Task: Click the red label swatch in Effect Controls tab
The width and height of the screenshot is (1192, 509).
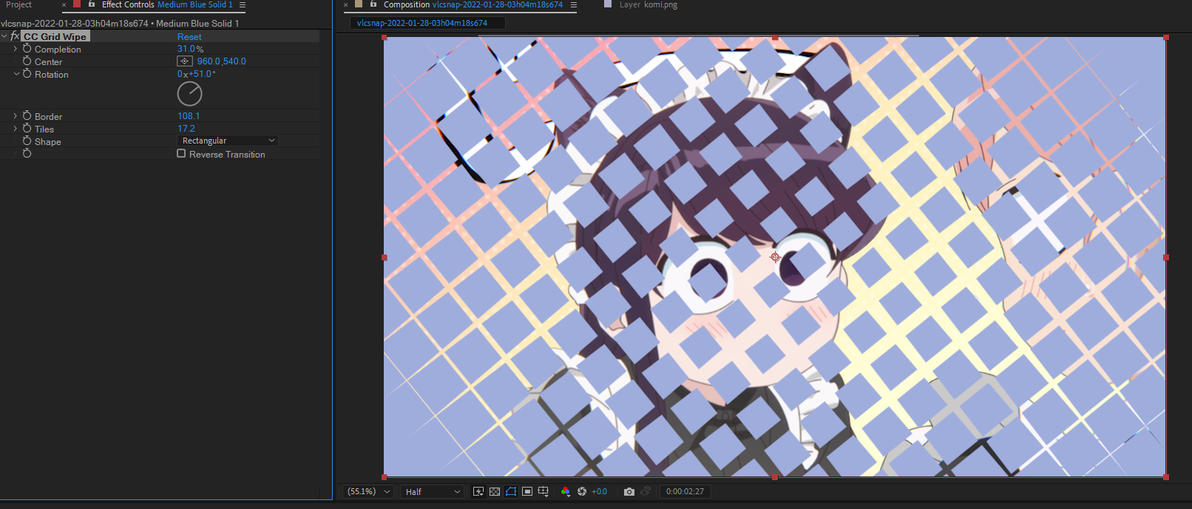Action: [77, 5]
